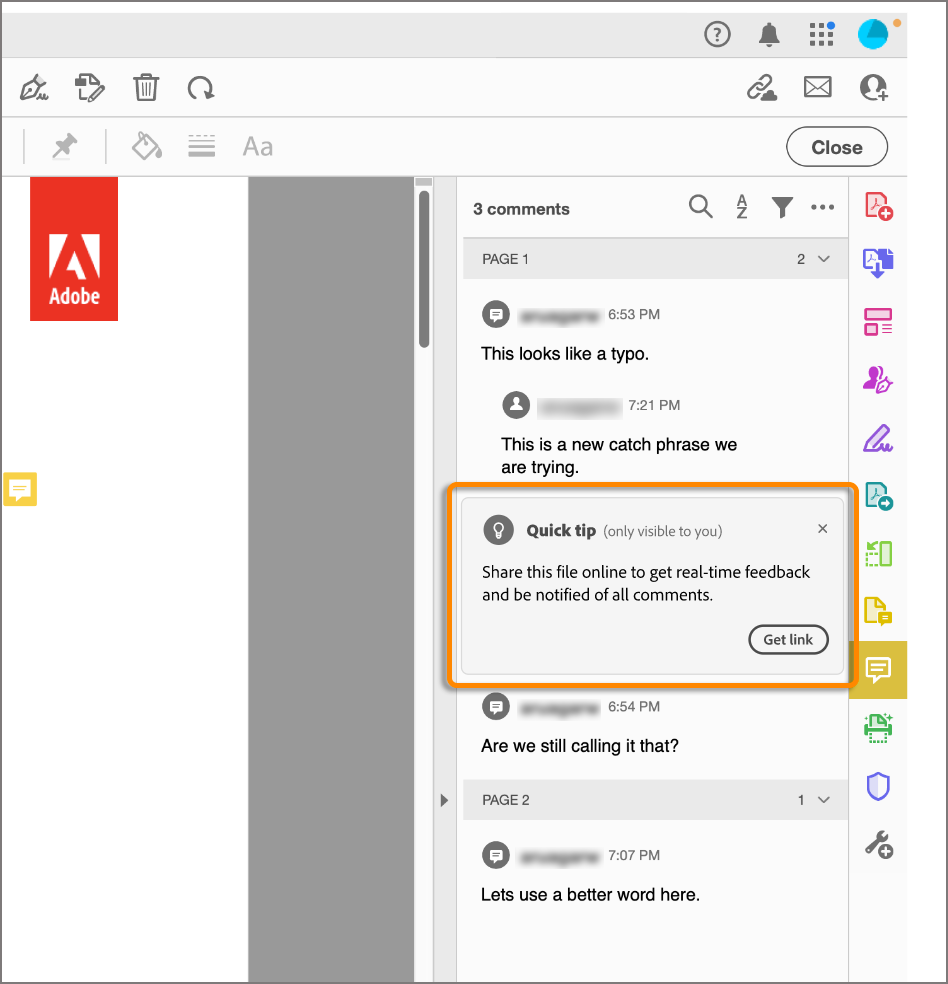Open More Tools via the wrench icon
948x984 pixels.
[x=877, y=845]
